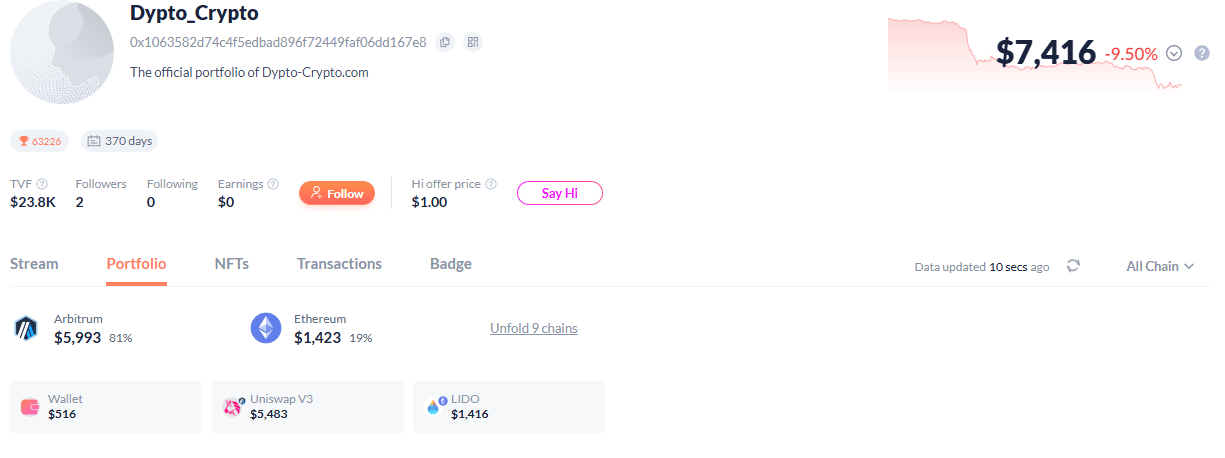Switch to the Stream tab

tap(34, 264)
